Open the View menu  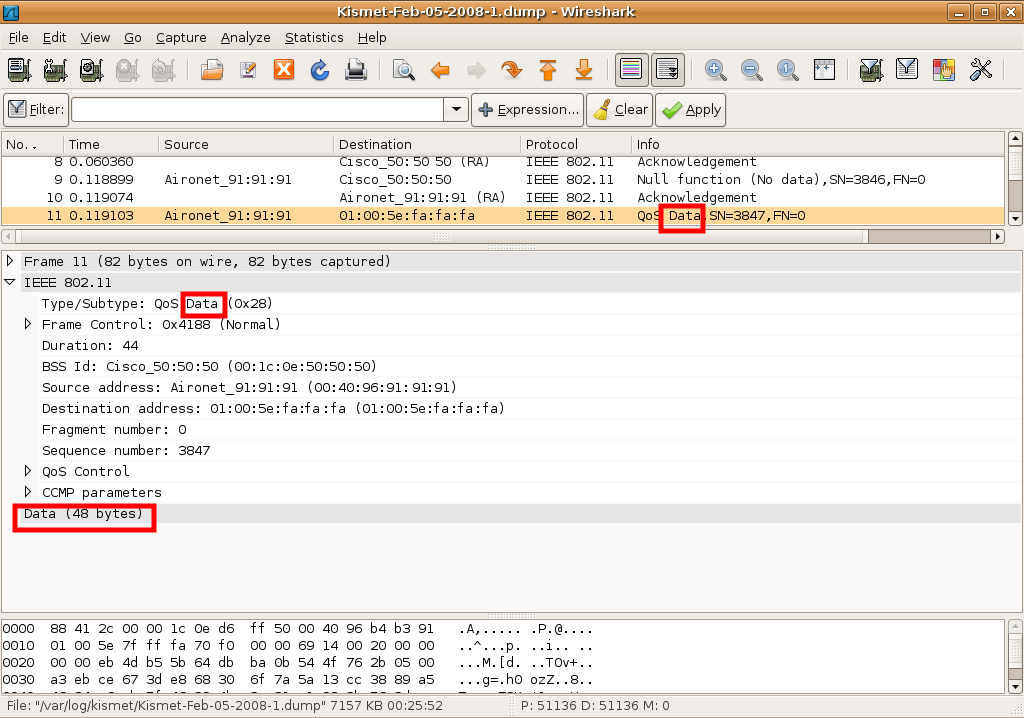[95, 38]
